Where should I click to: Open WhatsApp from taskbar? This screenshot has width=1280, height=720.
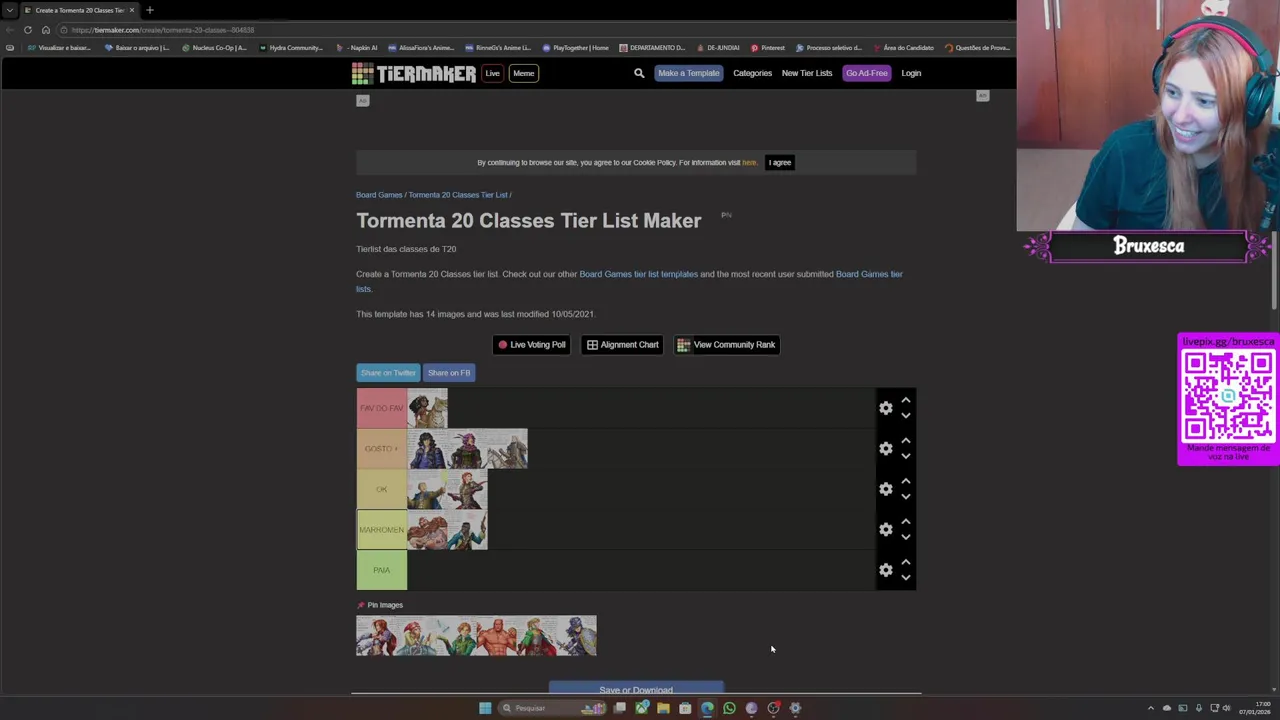729,708
